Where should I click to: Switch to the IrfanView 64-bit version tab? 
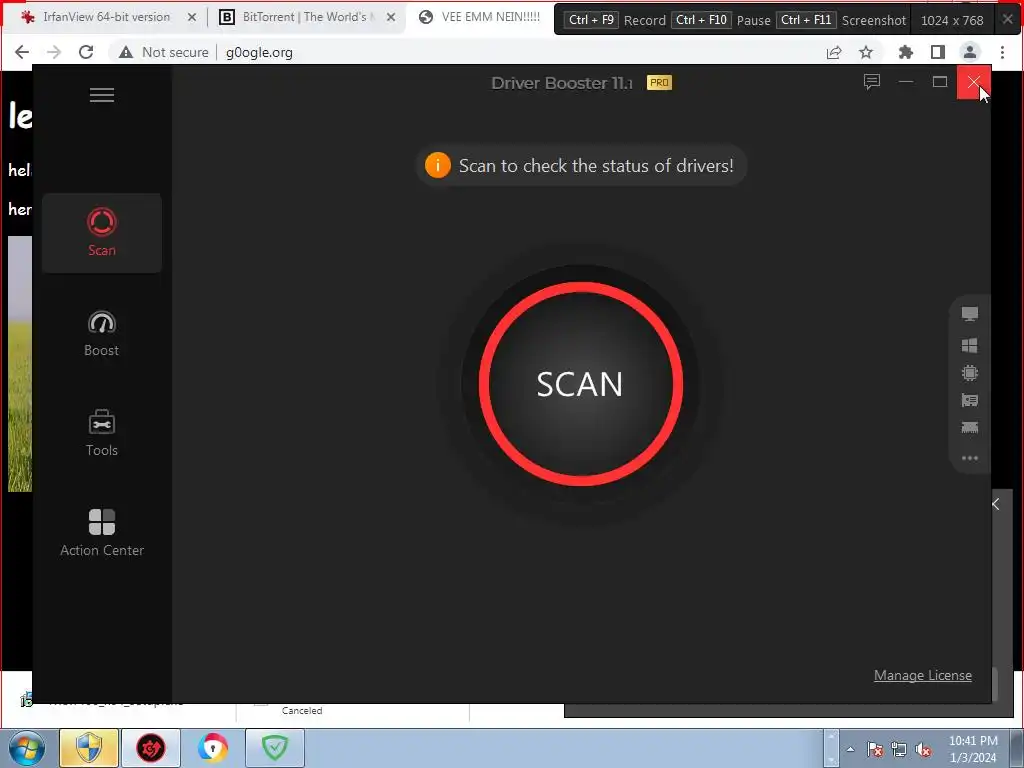coord(107,17)
